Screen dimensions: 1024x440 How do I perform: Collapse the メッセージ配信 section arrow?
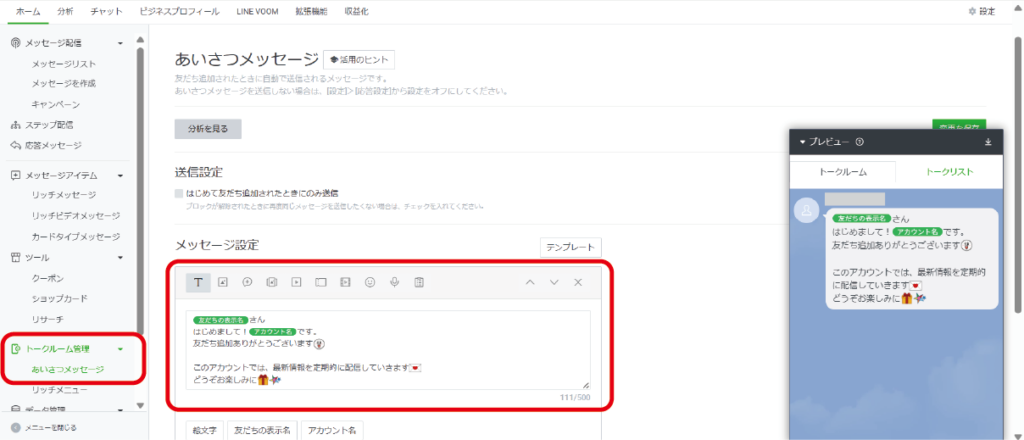pos(120,44)
